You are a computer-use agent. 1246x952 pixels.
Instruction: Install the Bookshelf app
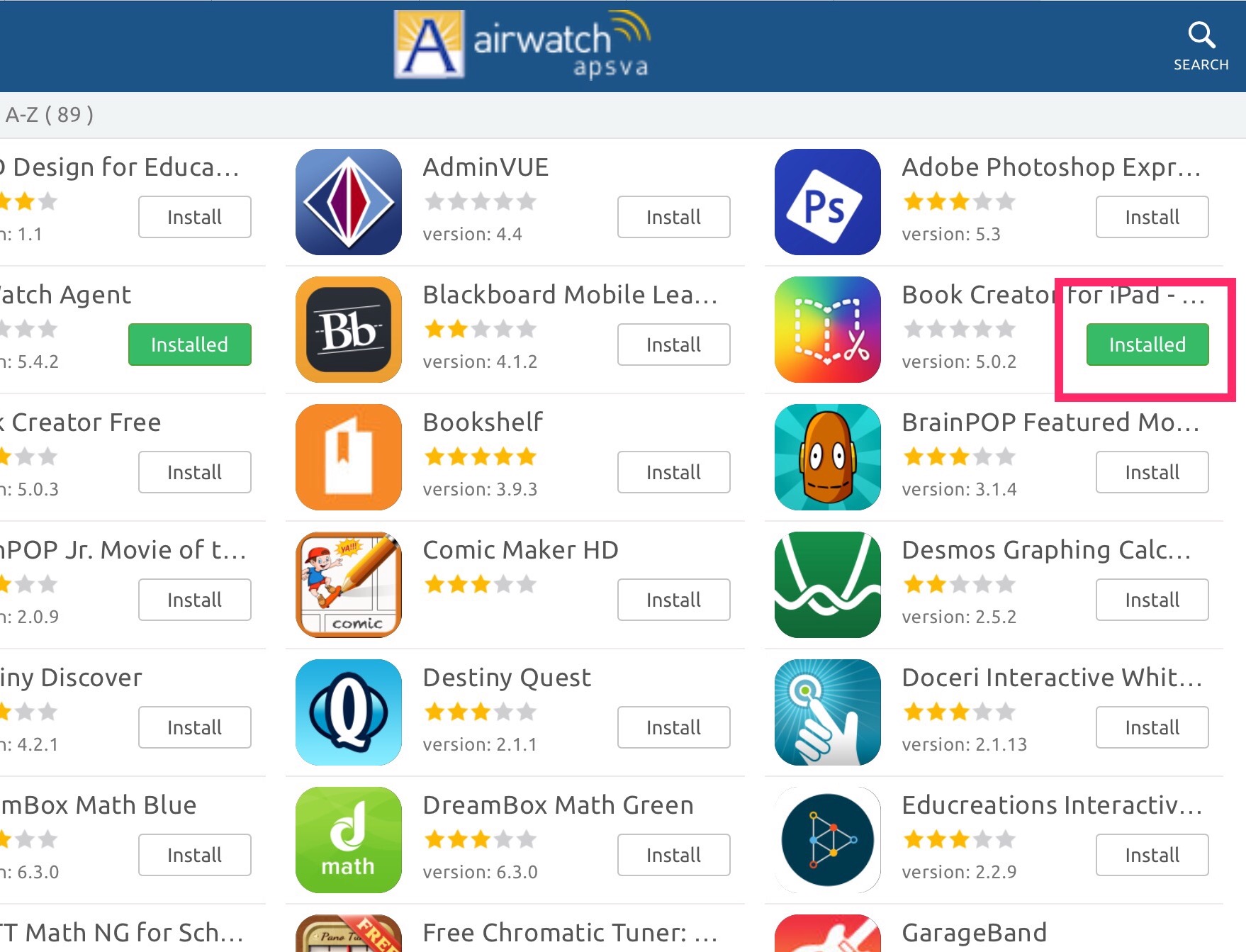point(673,472)
